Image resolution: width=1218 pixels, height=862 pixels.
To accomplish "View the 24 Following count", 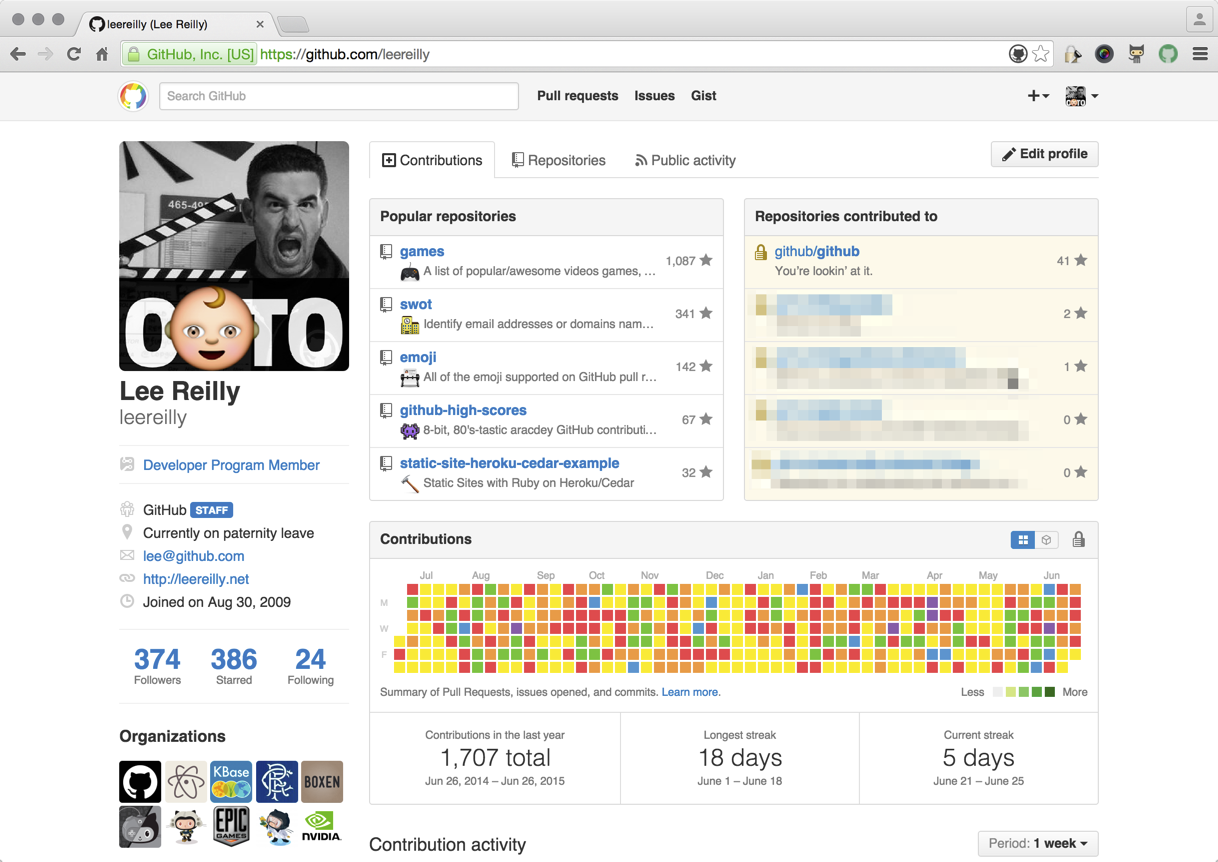I will (310, 667).
